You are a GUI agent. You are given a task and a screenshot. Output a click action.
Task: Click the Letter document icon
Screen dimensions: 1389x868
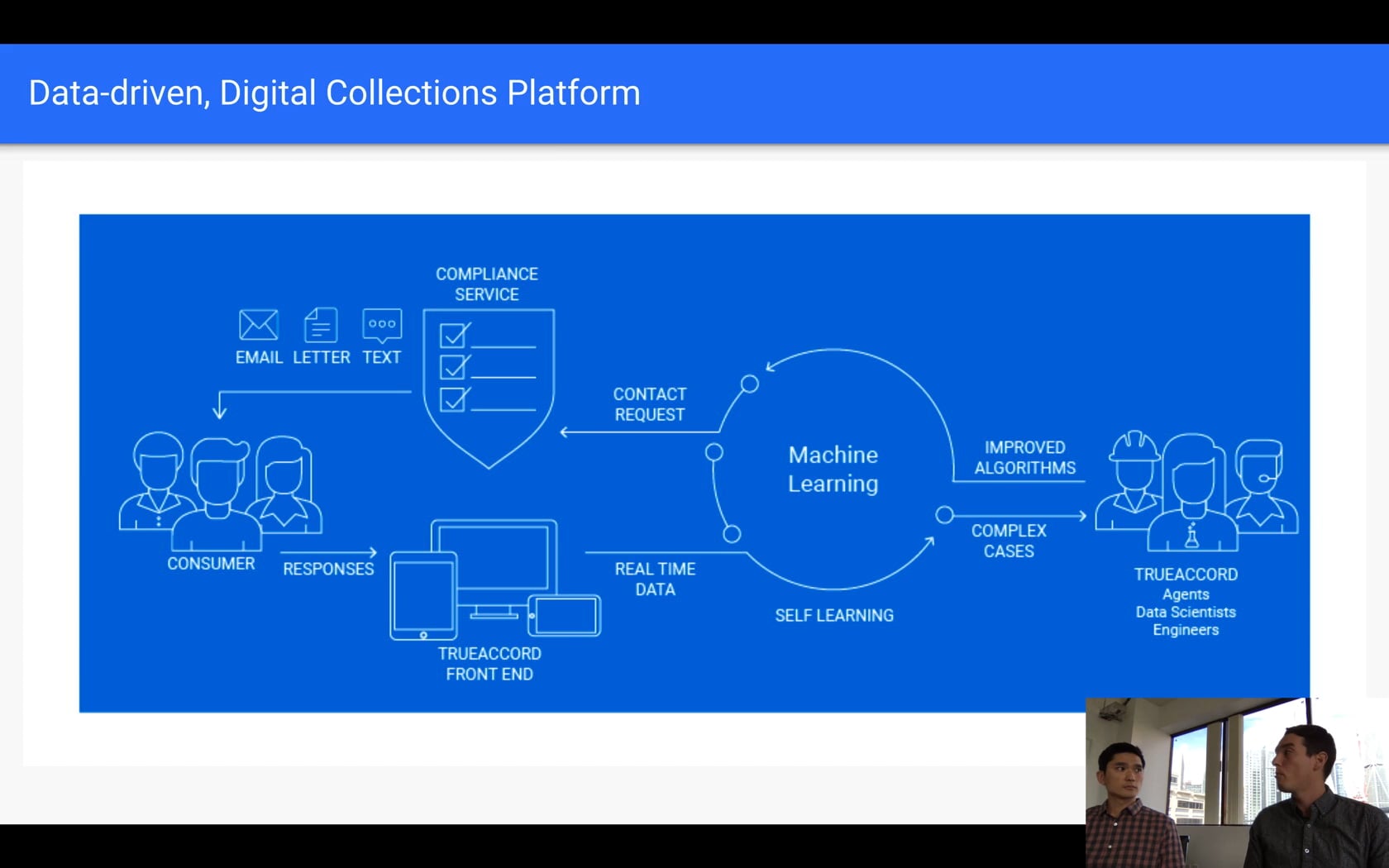point(321,325)
